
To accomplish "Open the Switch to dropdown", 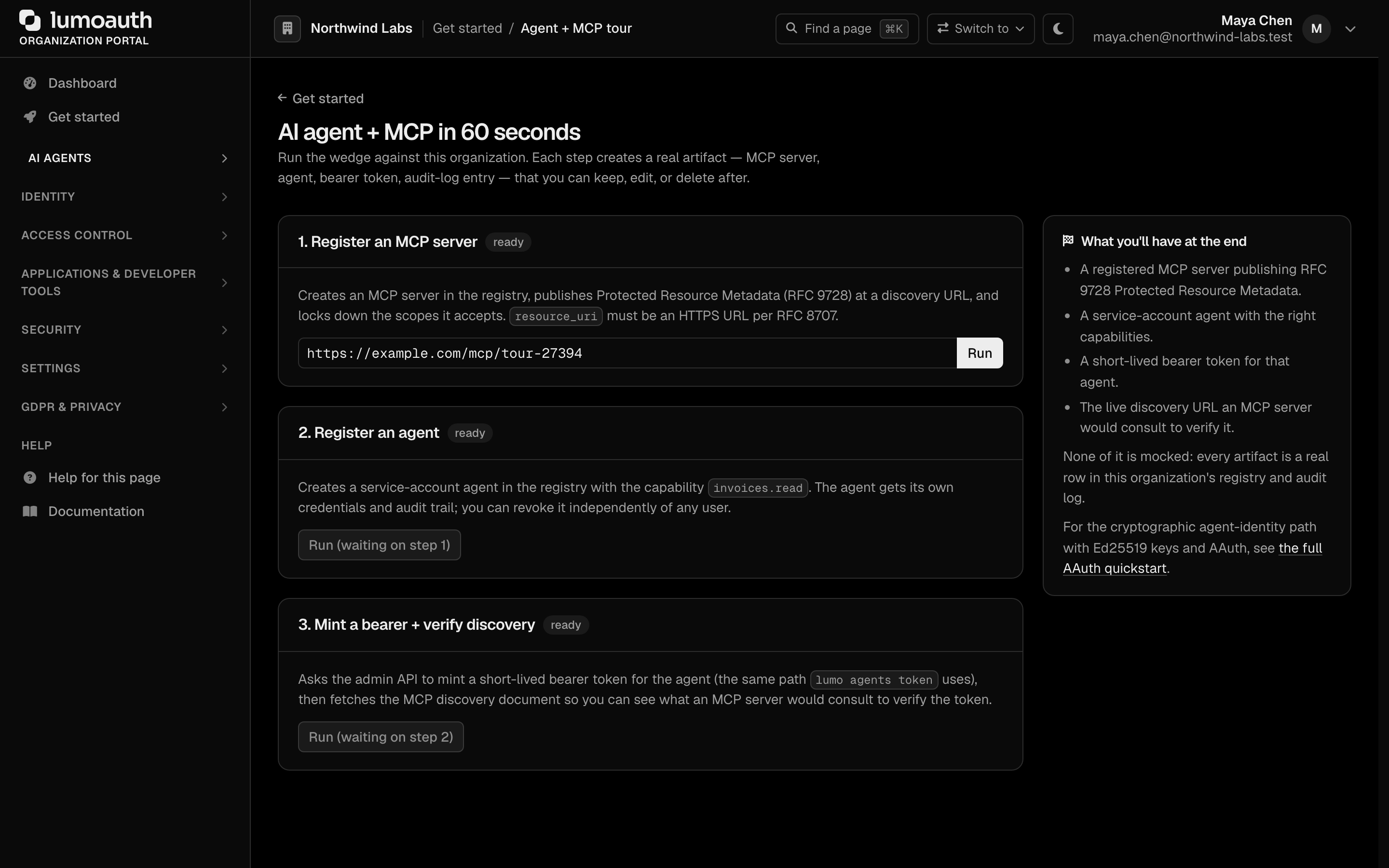I will (980, 29).
